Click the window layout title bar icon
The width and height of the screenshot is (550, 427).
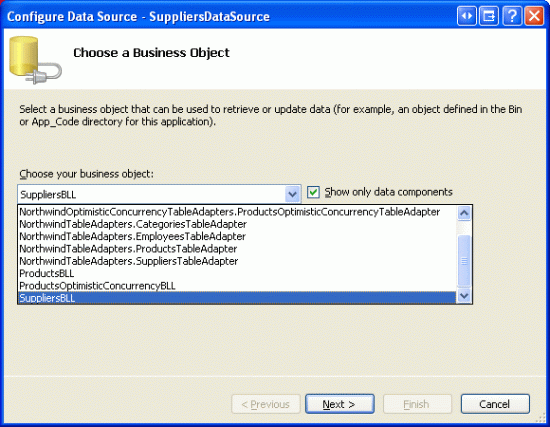click(x=489, y=16)
